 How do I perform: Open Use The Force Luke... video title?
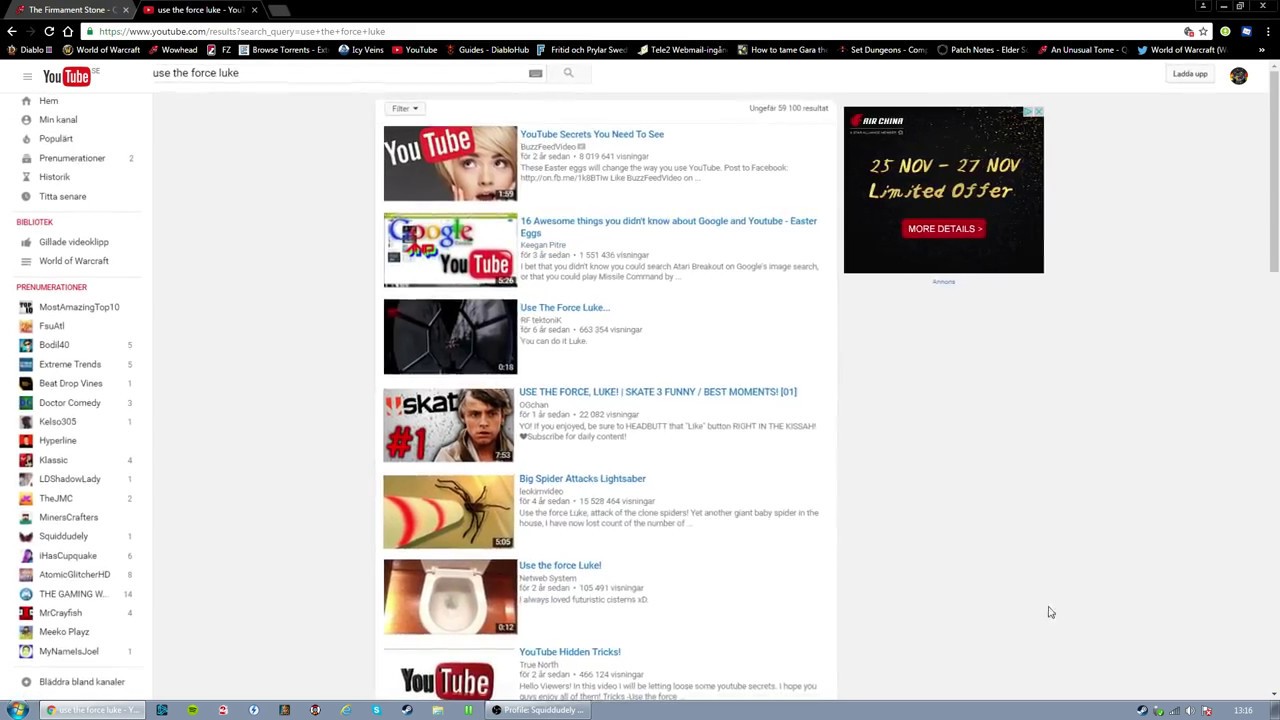point(565,308)
